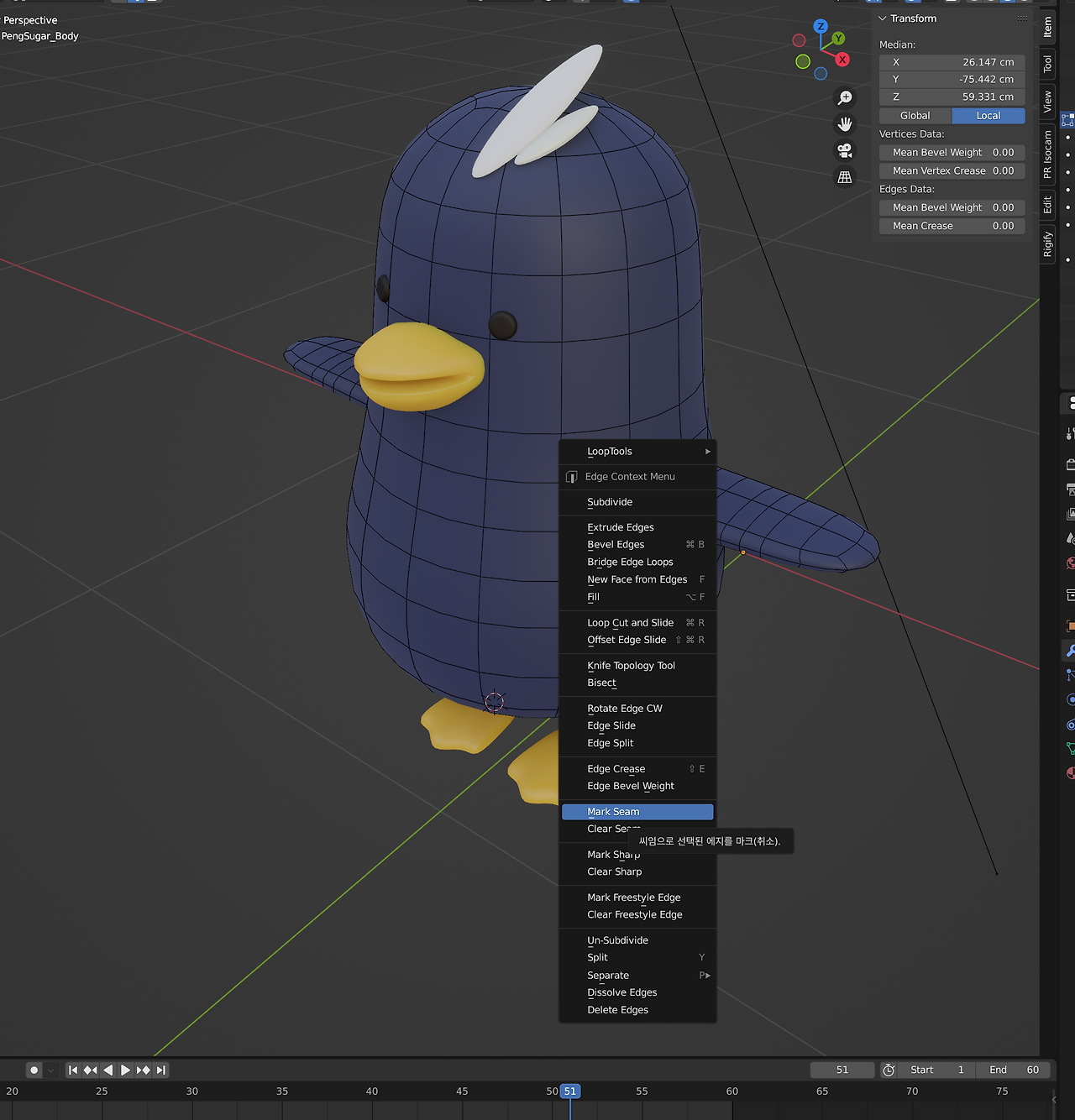The image size is (1075, 1120).
Task: Select Rotate Edge CW
Action: pos(638,709)
